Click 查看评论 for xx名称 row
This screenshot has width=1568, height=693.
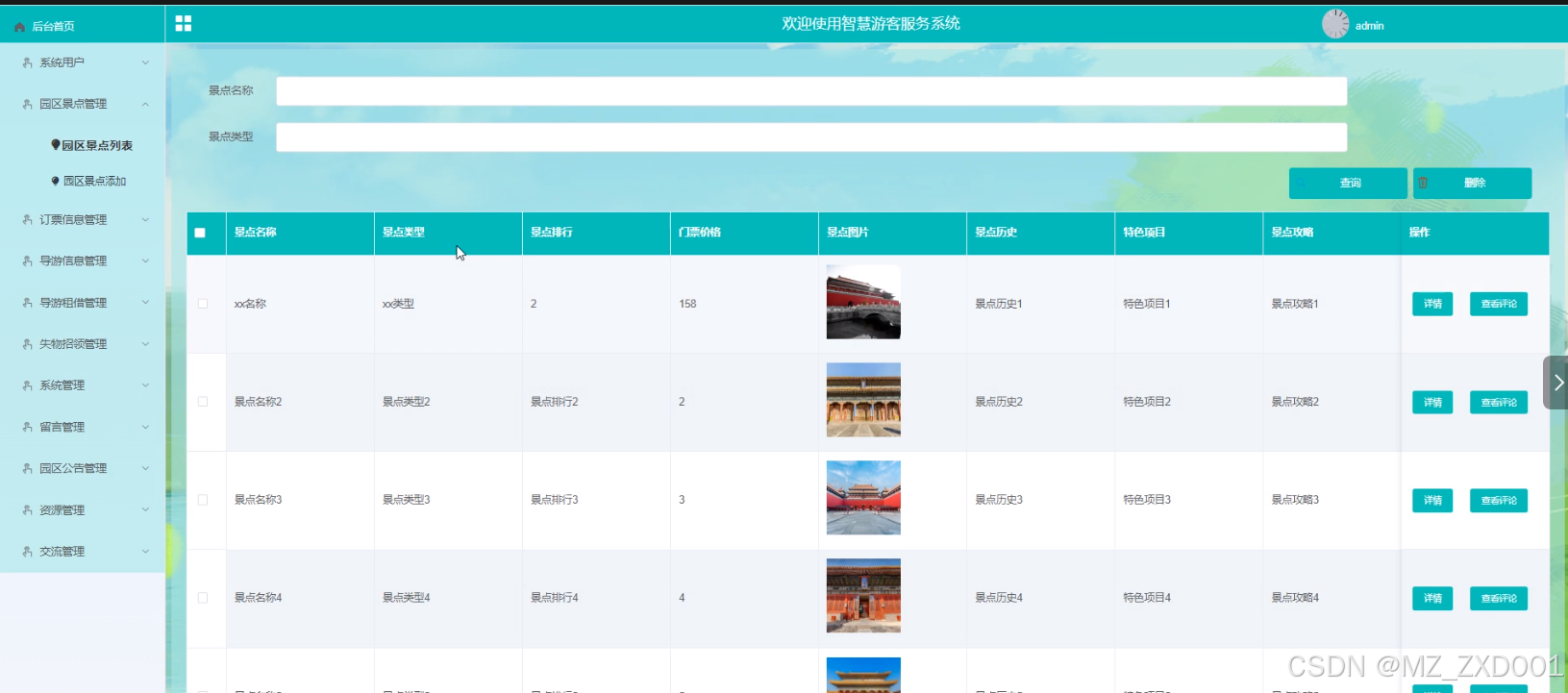(1499, 304)
